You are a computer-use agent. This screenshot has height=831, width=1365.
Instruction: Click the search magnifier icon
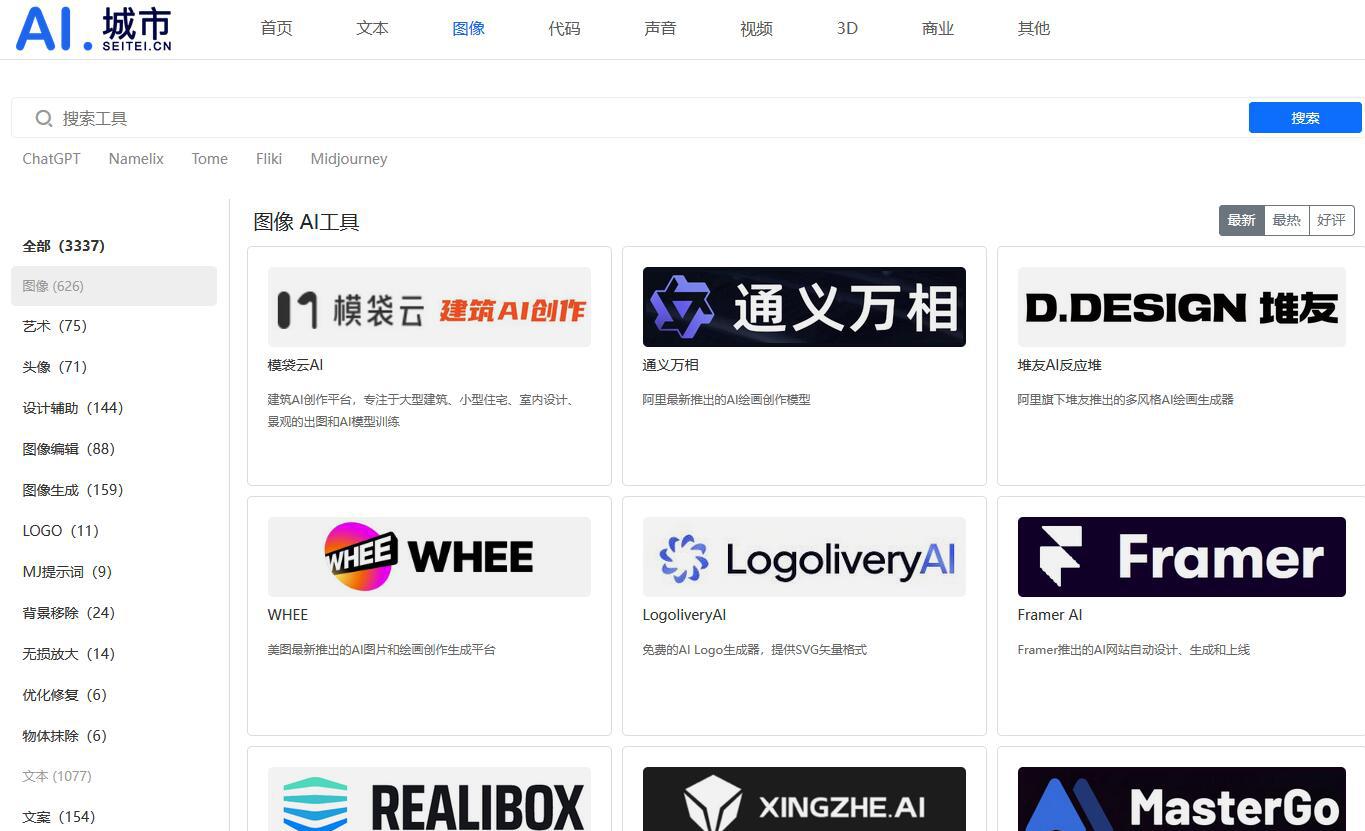tap(44, 118)
